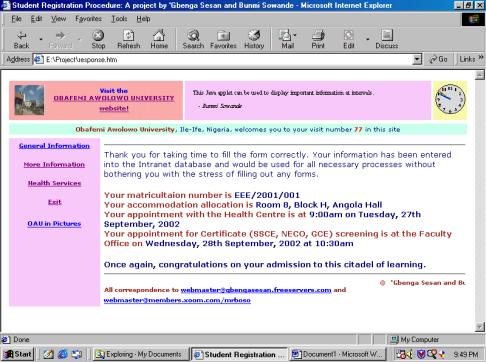Email webmaster@gbengasesan.freeservers.com link

(x=256, y=290)
